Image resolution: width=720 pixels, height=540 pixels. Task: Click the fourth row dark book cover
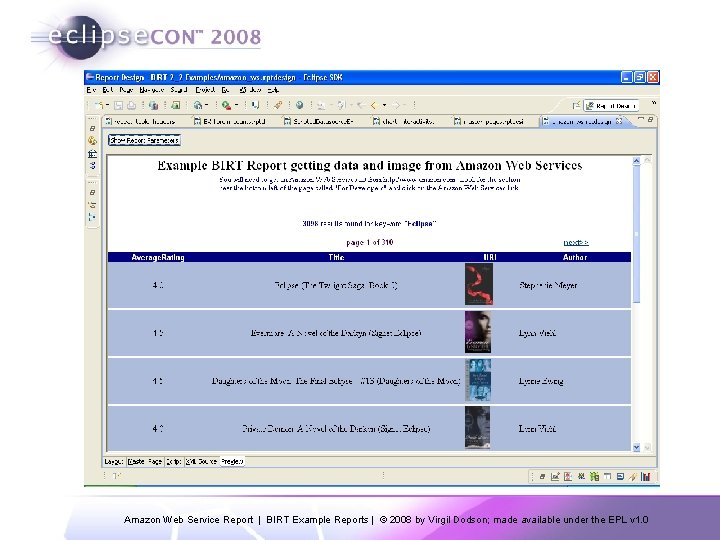tap(478, 428)
